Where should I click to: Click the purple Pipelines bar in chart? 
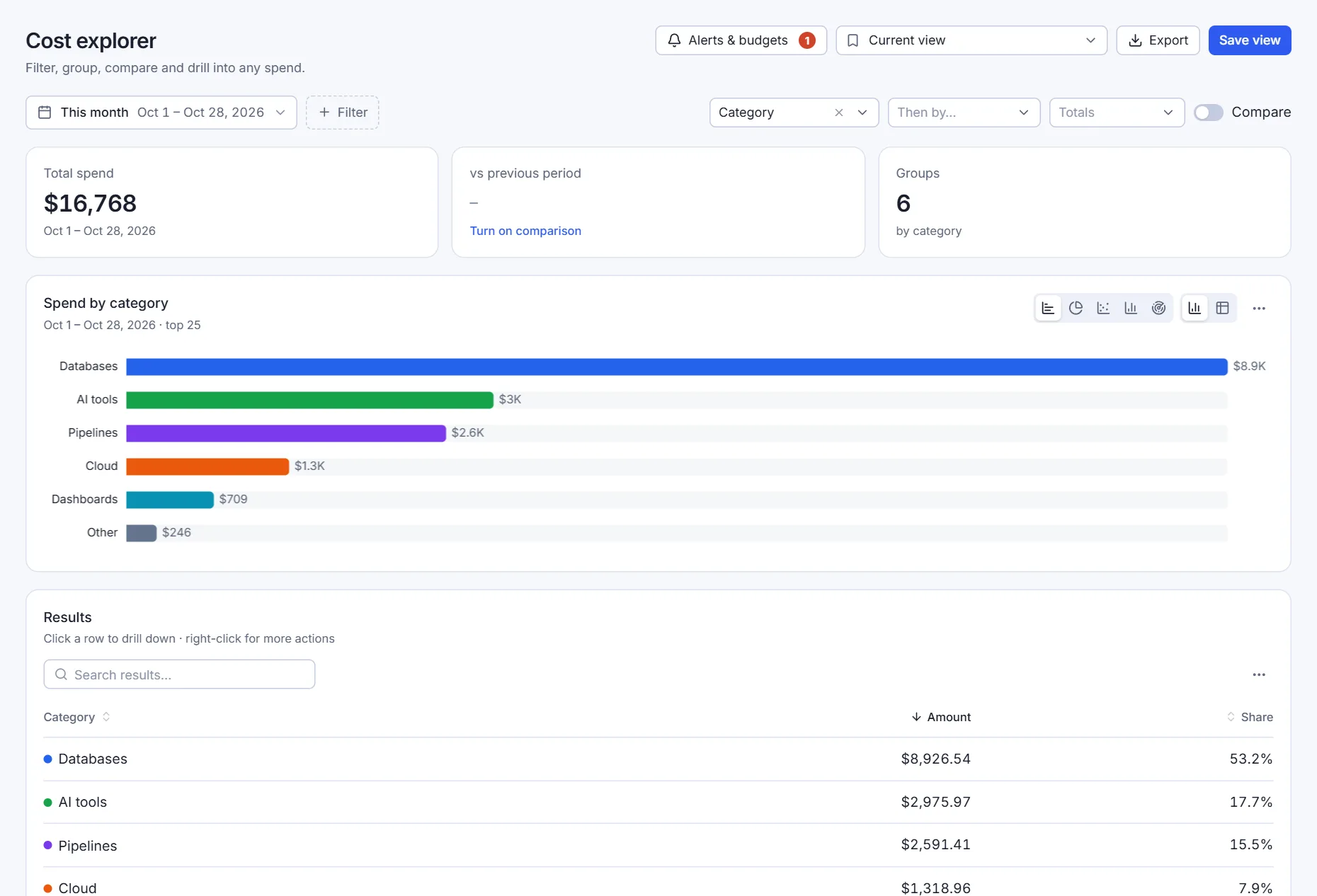[286, 433]
